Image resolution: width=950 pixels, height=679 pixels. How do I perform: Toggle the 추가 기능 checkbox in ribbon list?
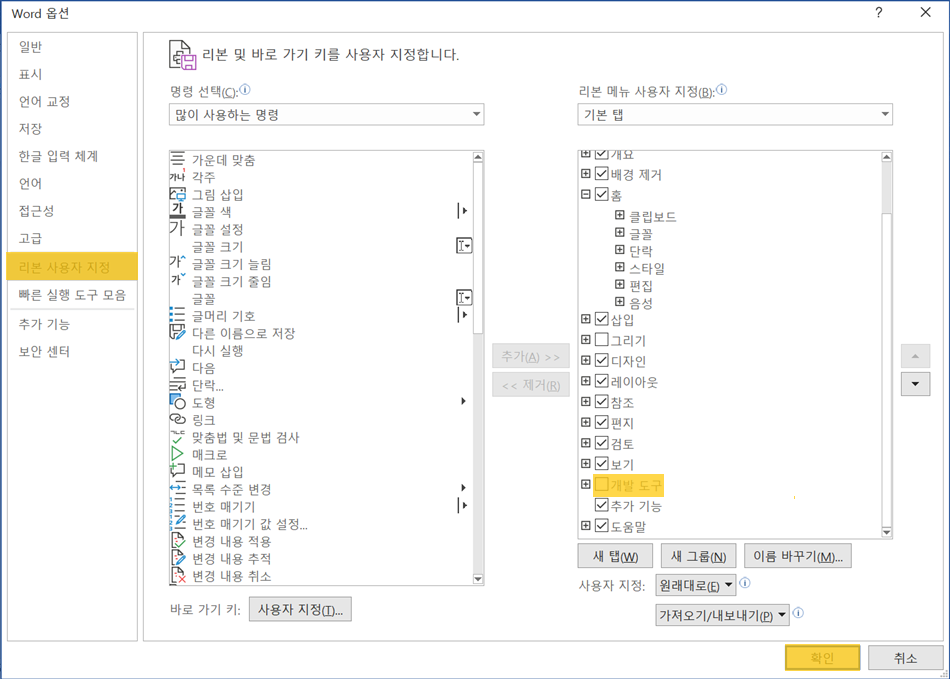(x=602, y=505)
